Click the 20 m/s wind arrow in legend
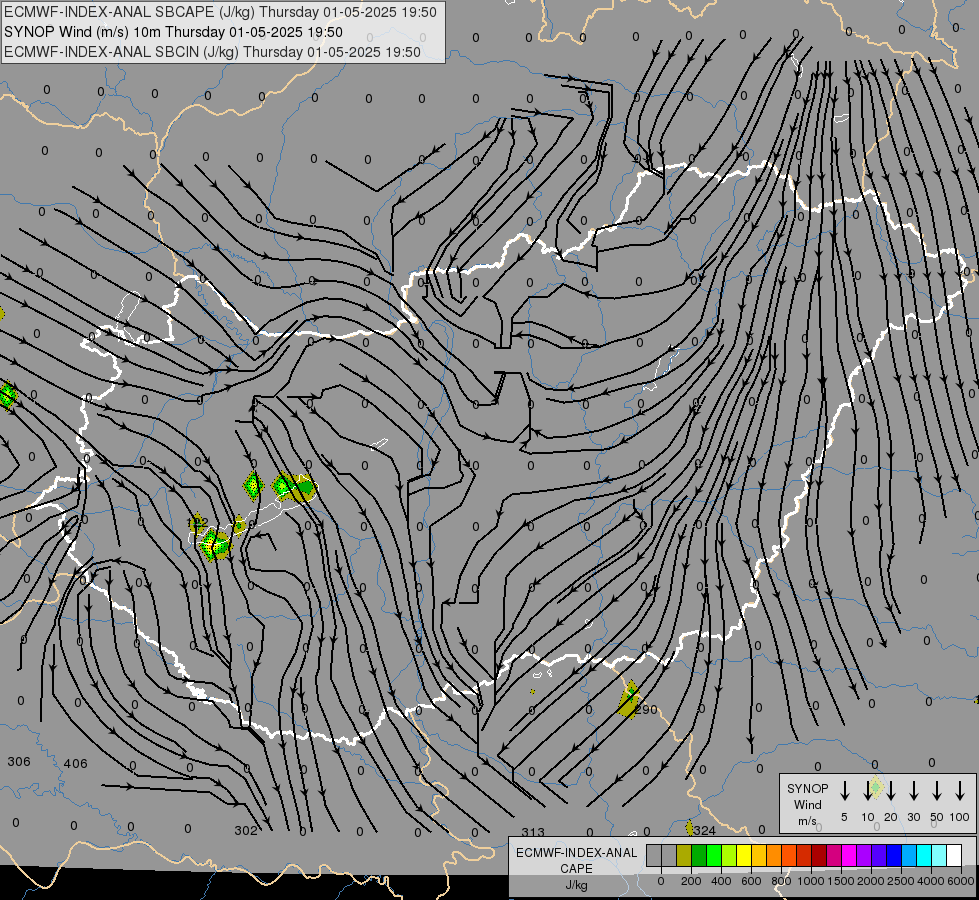The height and width of the screenshot is (900, 979). pos(891,790)
